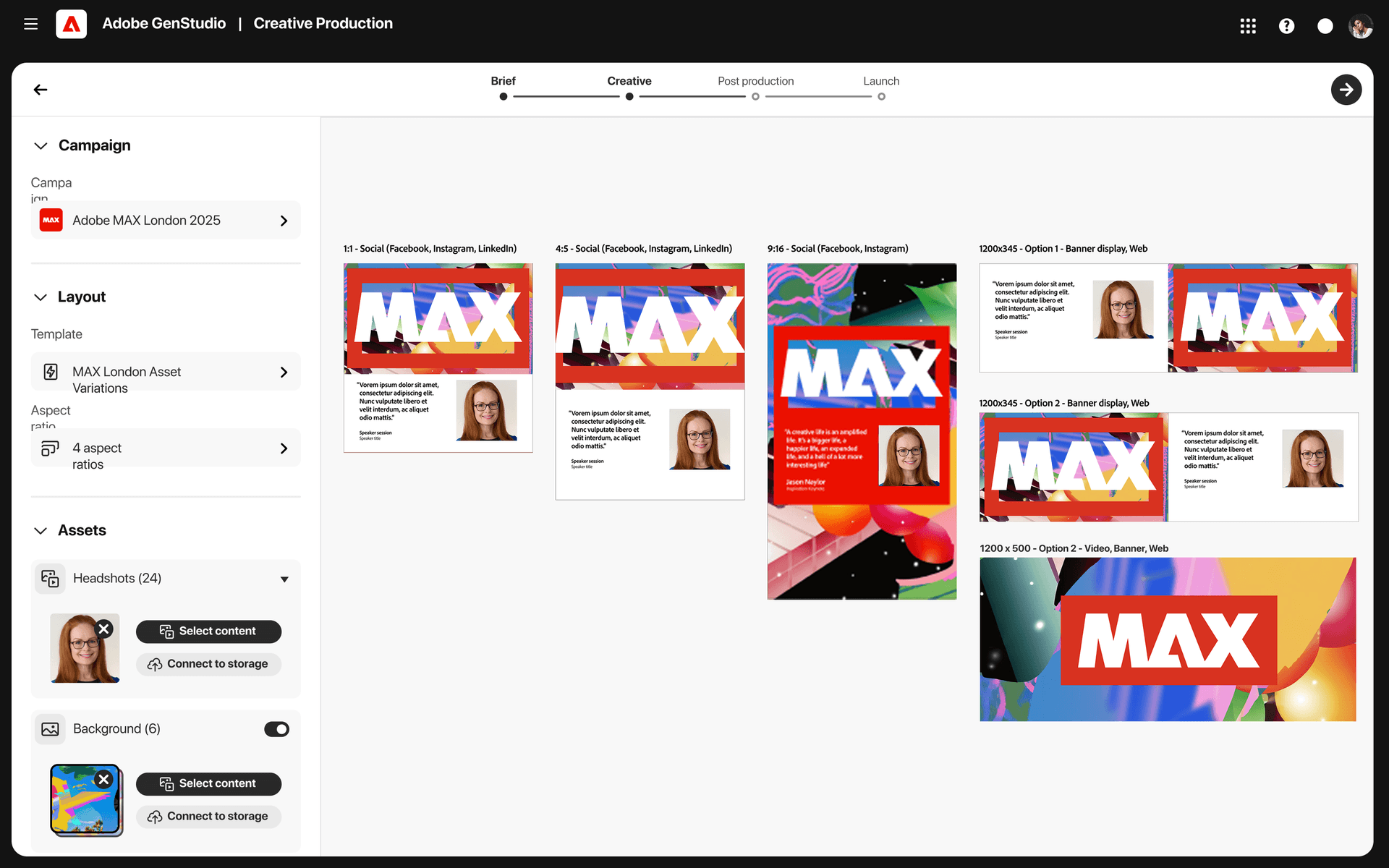Image resolution: width=1389 pixels, height=868 pixels.
Task: Click the Creative Production title
Action: point(323,24)
